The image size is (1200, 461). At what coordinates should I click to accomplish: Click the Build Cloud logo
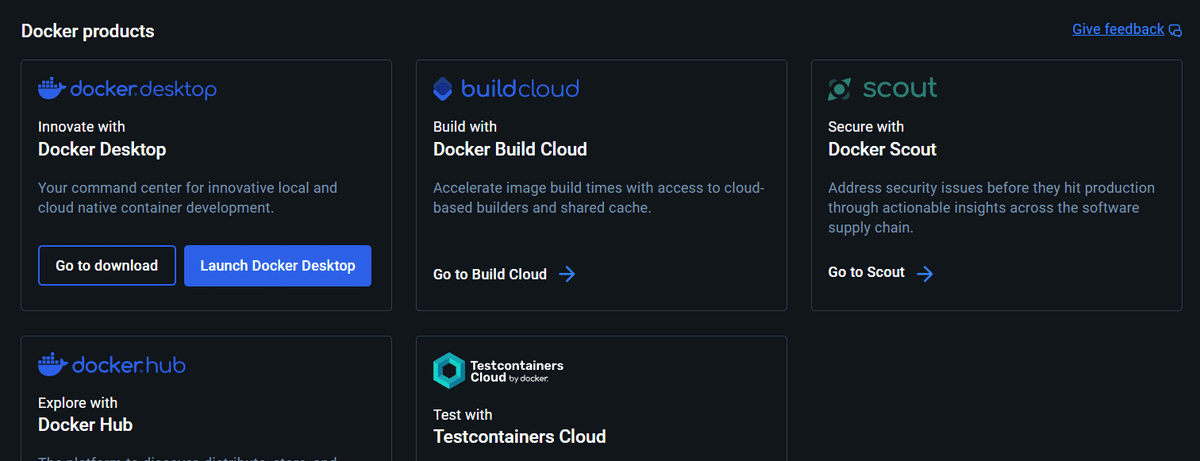click(506, 89)
